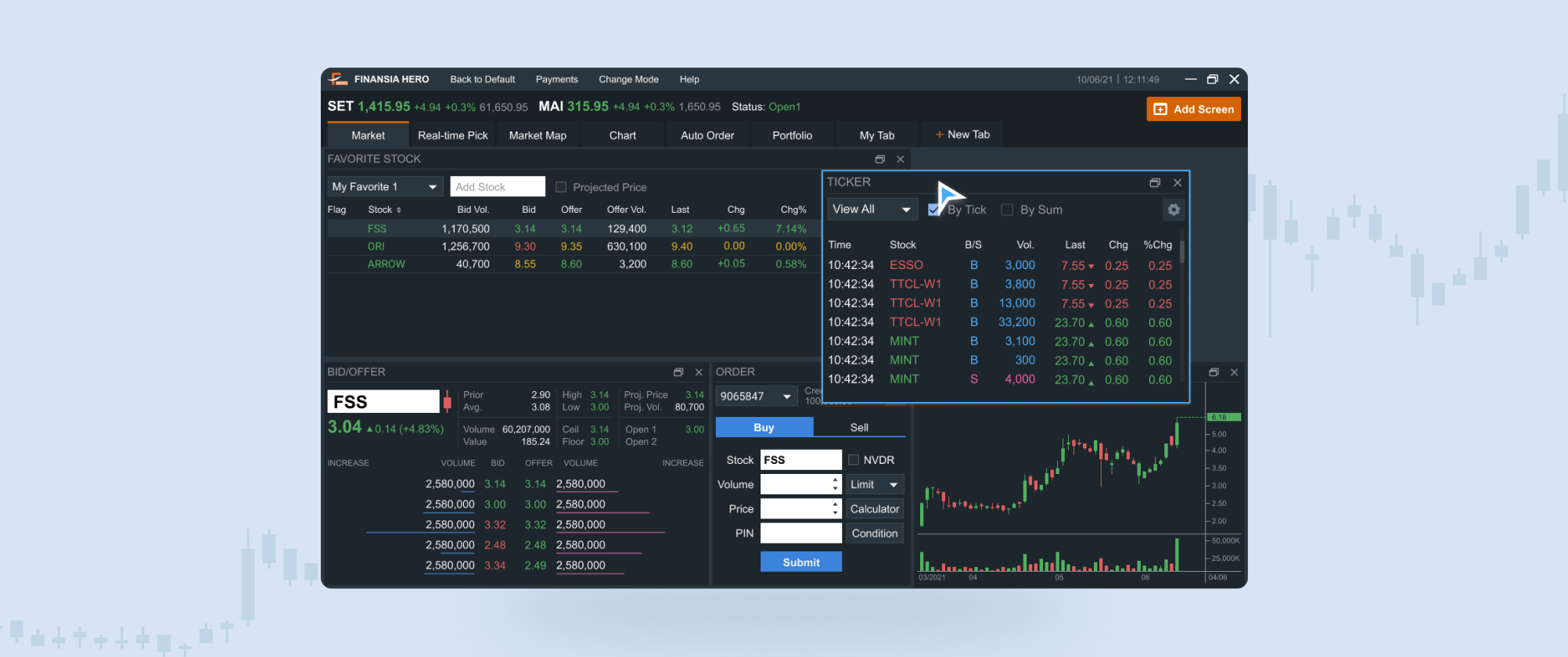Click the red candlestick icon beside FSS
Viewport: 1568px width, 657px height.
pos(447,402)
